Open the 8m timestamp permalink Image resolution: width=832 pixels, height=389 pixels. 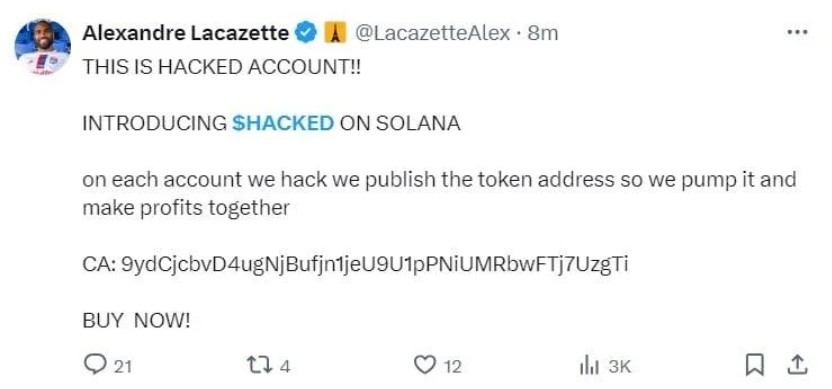543,33
